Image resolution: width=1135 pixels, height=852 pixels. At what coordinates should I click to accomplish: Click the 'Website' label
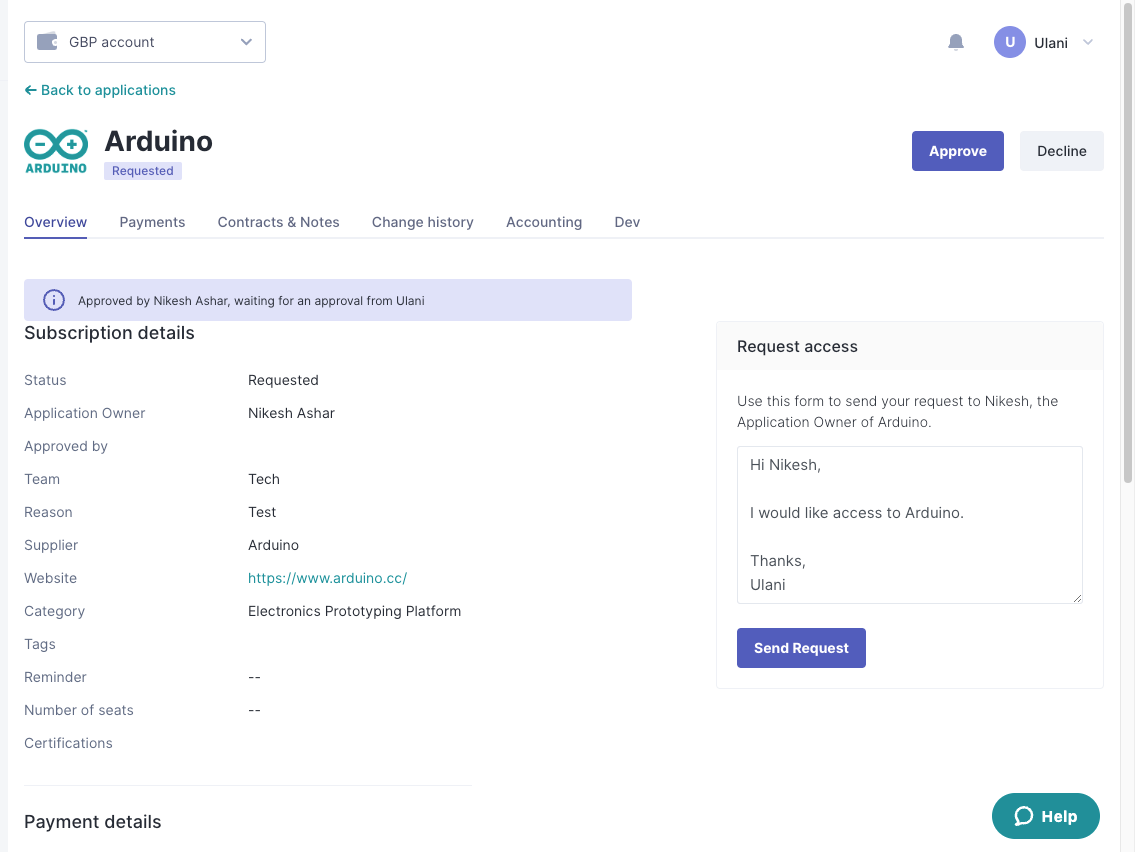pos(51,578)
